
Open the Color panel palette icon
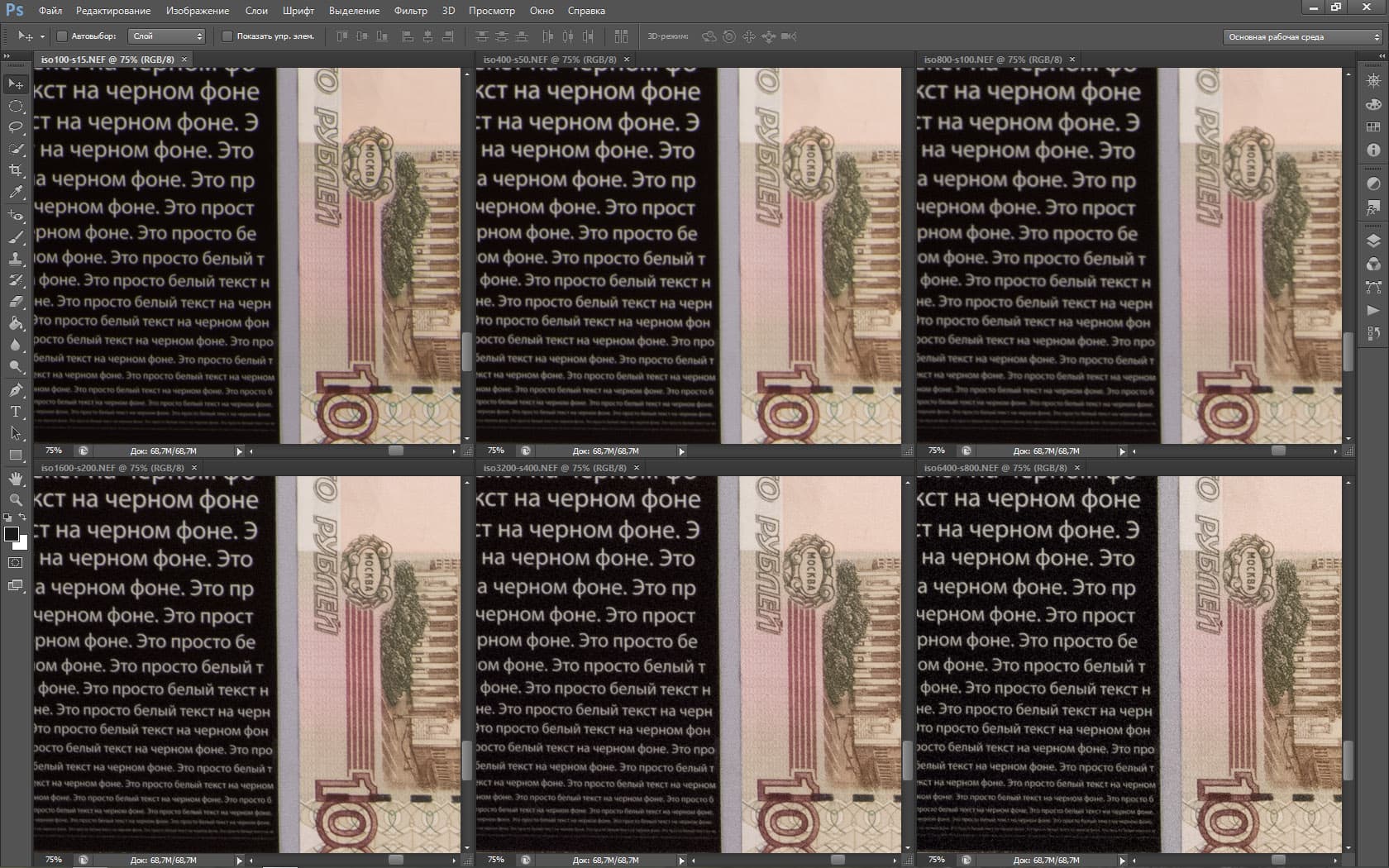[x=1373, y=104]
